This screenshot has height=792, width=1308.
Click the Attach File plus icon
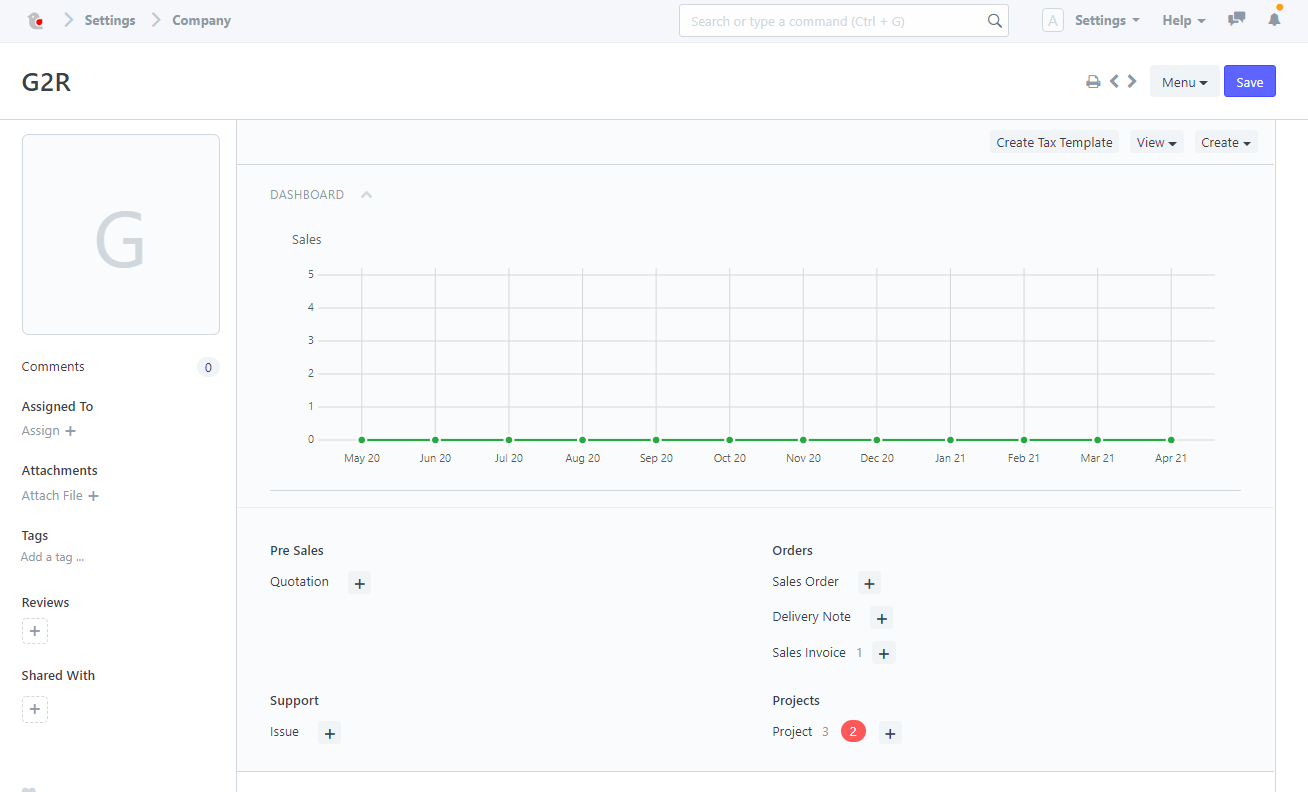93,496
